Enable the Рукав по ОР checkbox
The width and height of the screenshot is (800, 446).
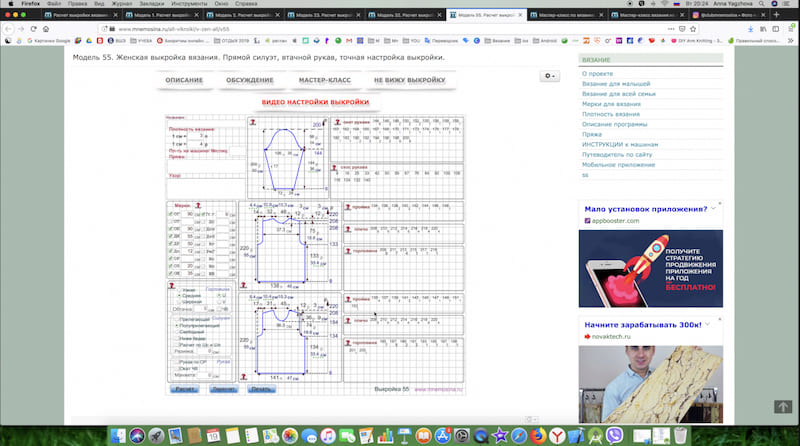(x=176, y=362)
